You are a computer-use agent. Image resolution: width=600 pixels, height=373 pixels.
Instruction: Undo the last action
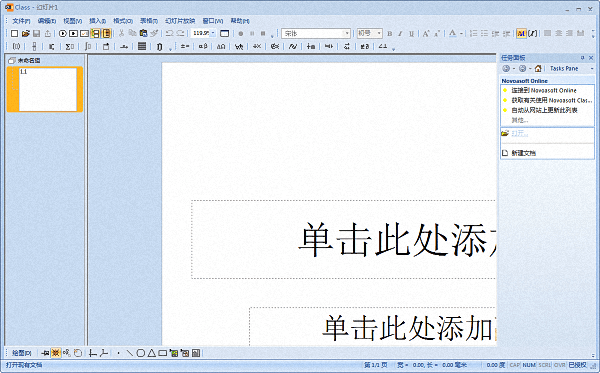coord(170,34)
